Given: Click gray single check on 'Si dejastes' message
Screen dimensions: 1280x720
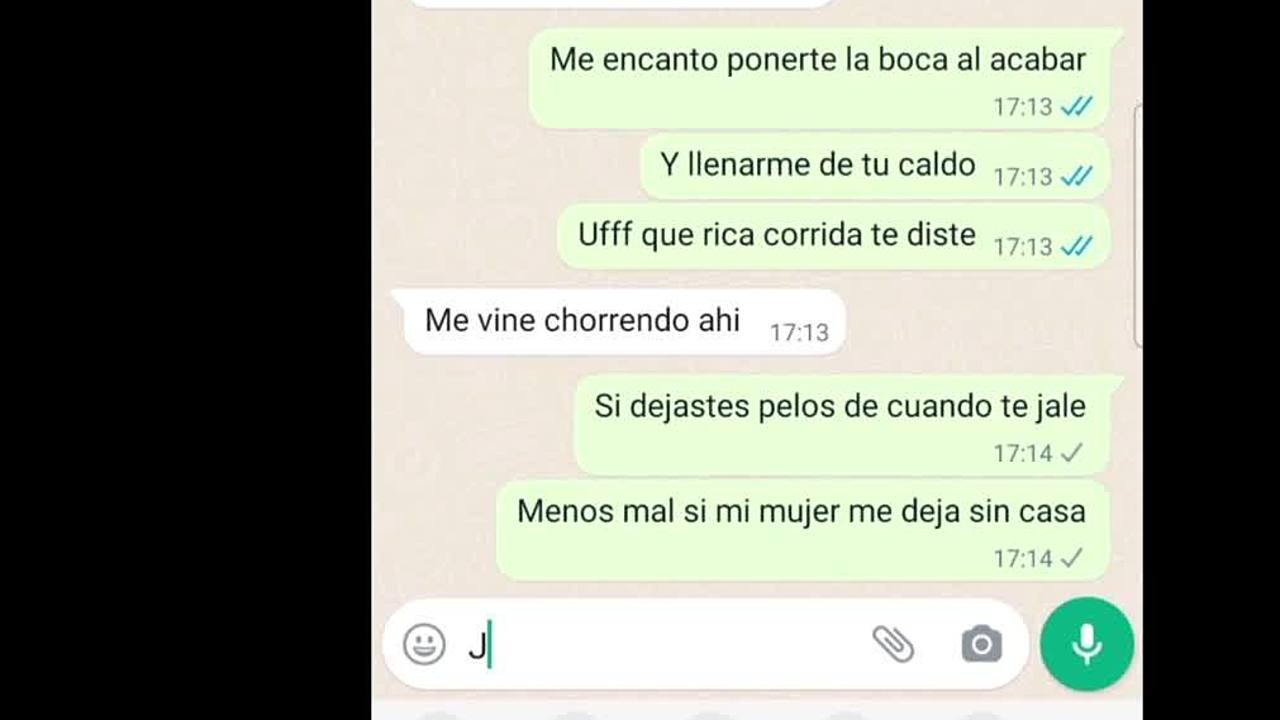Looking at the screenshot, I should [1071, 453].
